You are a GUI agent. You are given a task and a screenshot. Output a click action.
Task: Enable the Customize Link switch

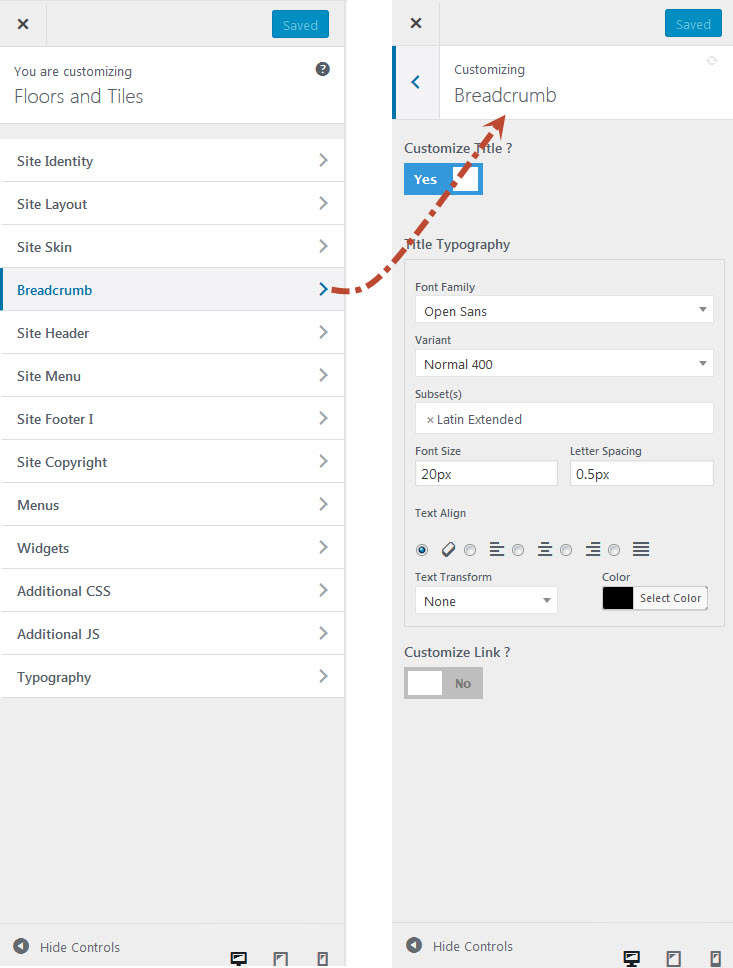click(443, 683)
